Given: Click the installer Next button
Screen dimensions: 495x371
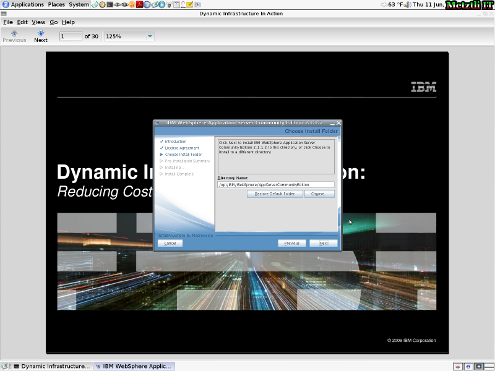Looking at the screenshot, I should pyautogui.click(x=323, y=243).
